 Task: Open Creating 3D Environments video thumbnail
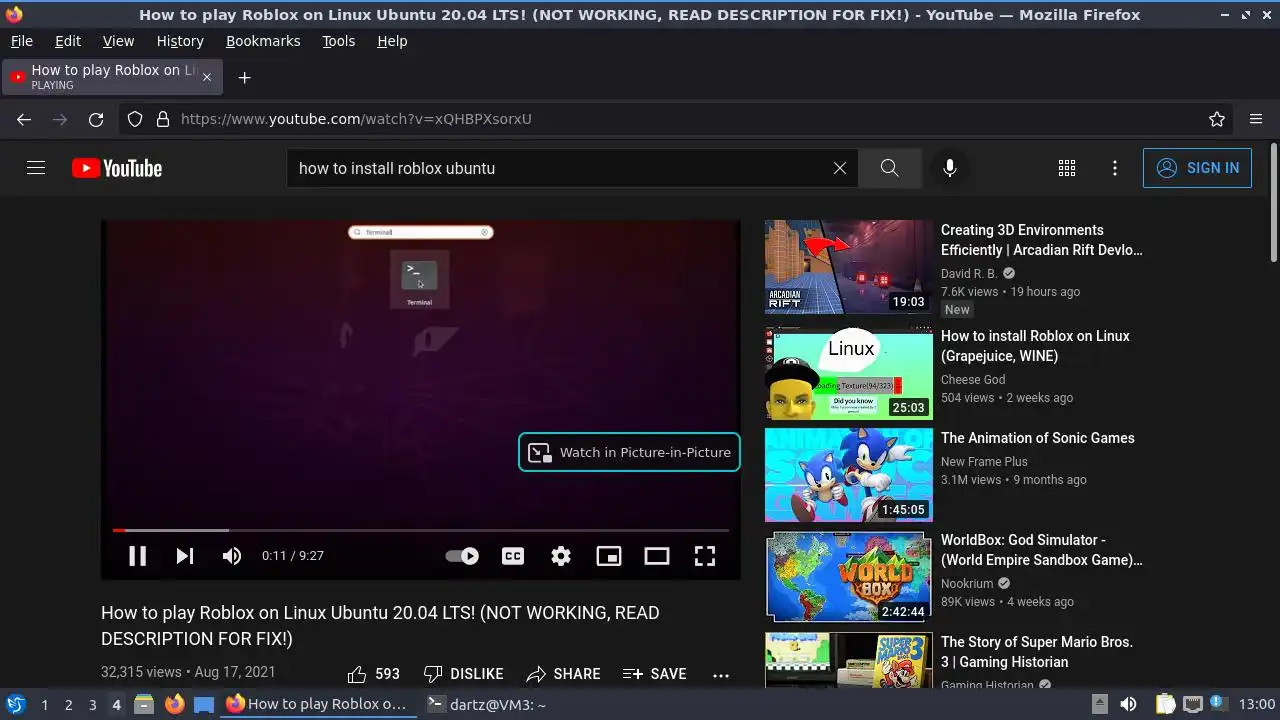click(848, 267)
